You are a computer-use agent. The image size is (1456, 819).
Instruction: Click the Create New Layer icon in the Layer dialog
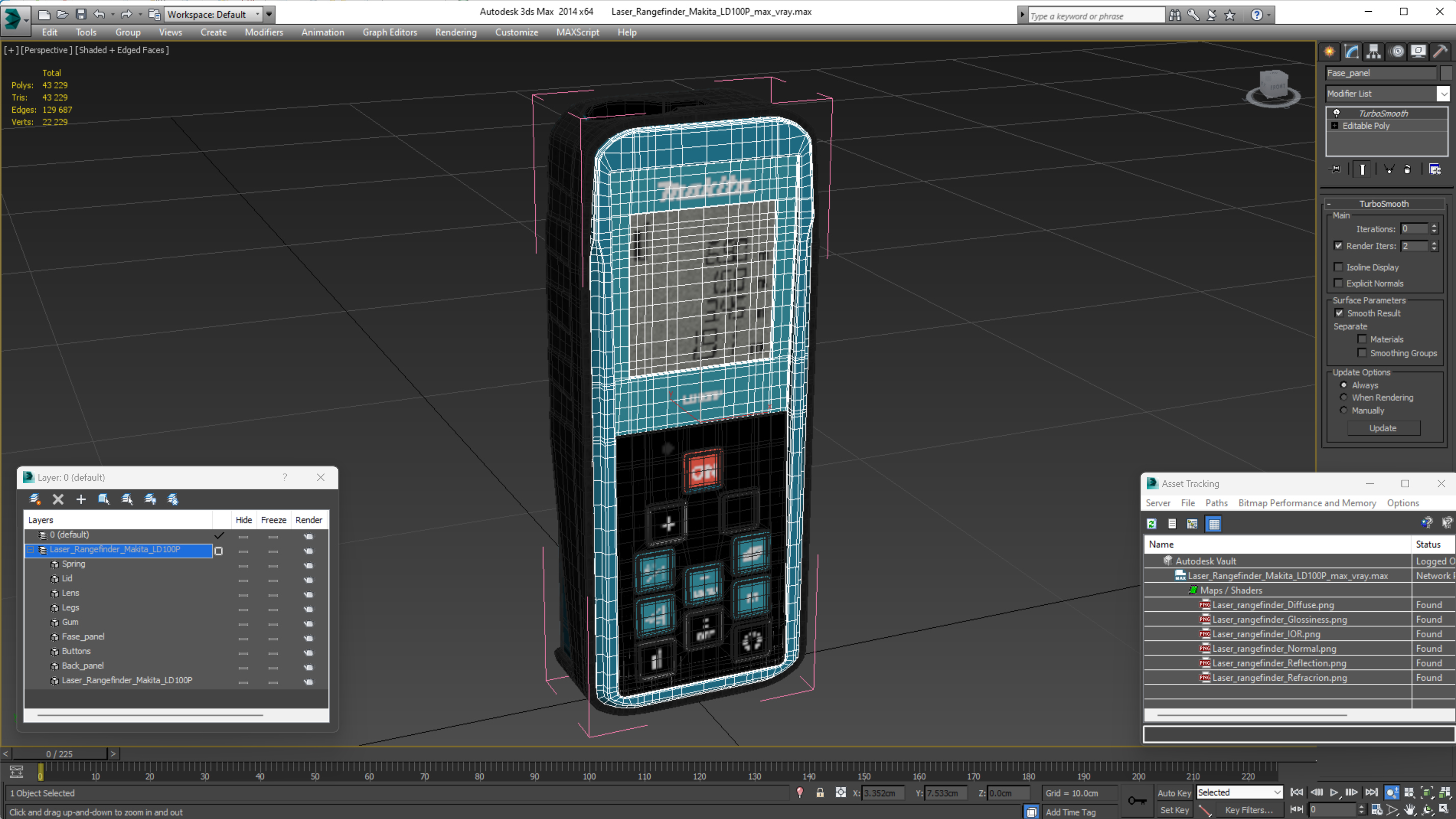[x=35, y=499]
